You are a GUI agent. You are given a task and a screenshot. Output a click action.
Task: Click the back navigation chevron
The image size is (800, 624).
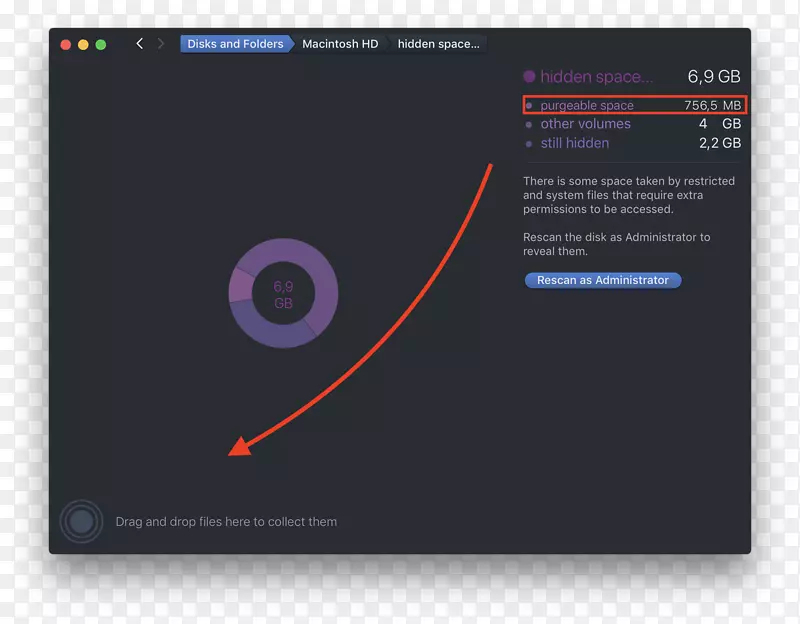(139, 43)
